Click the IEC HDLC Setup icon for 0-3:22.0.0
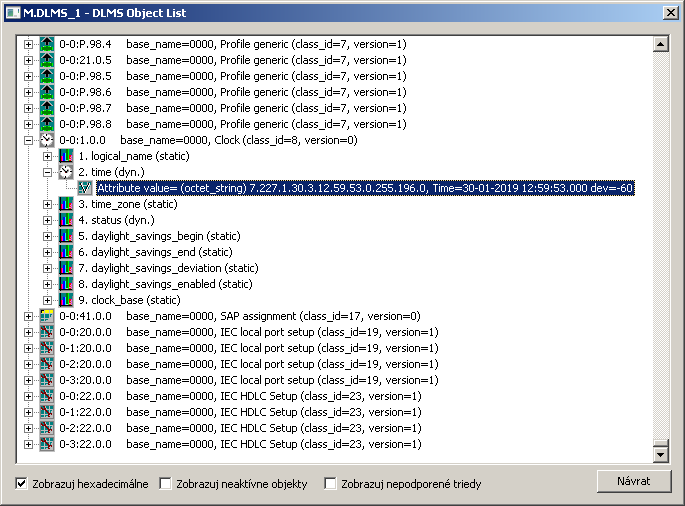685x506 pixels. coord(47,444)
